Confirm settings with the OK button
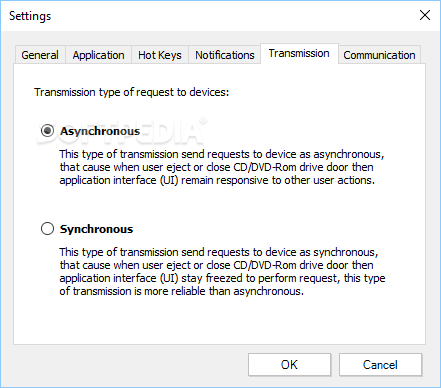The height and width of the screenshot is (388, 441). [x=289, y=365]
